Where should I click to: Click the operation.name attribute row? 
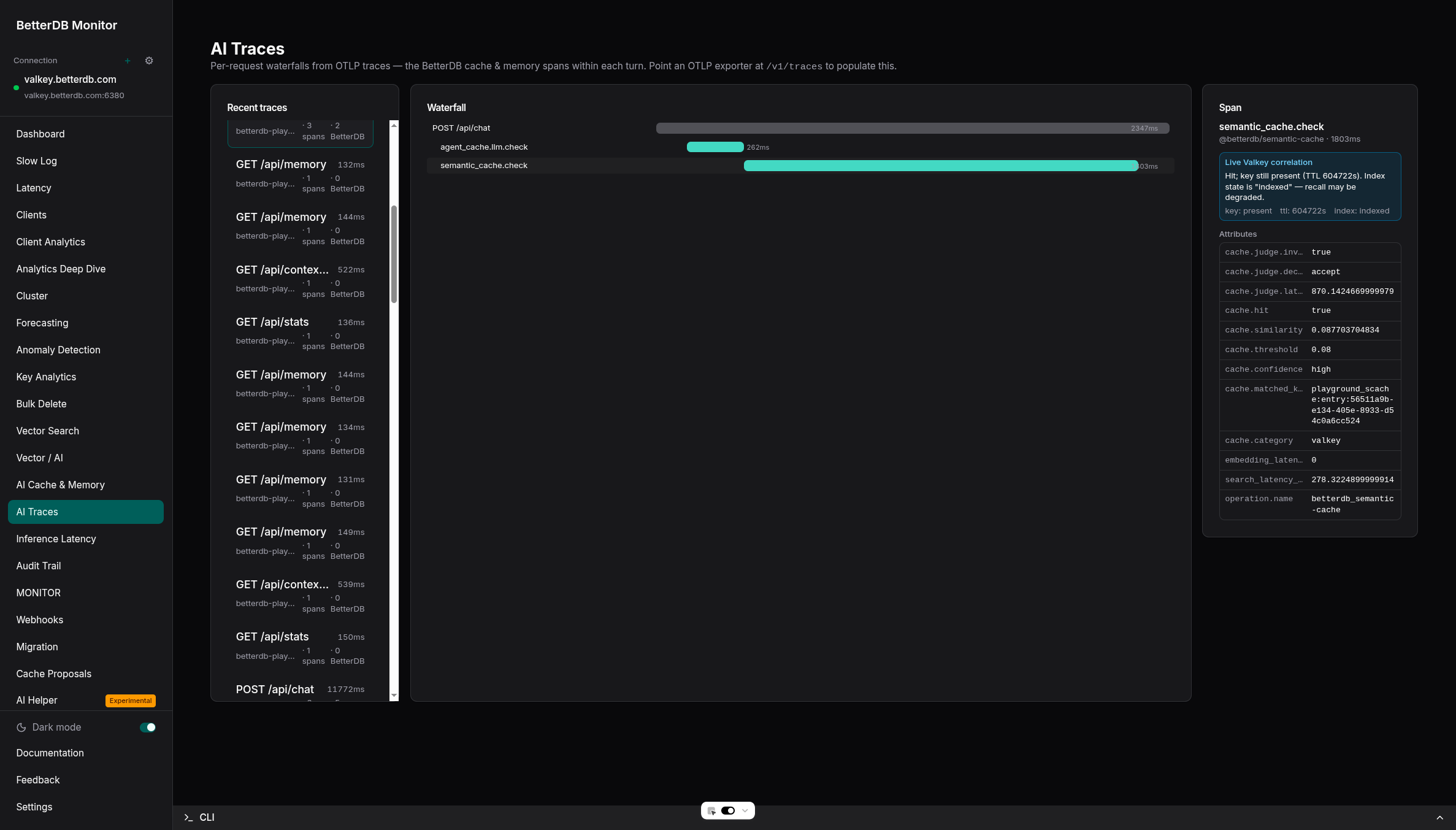pos(1310,504)
